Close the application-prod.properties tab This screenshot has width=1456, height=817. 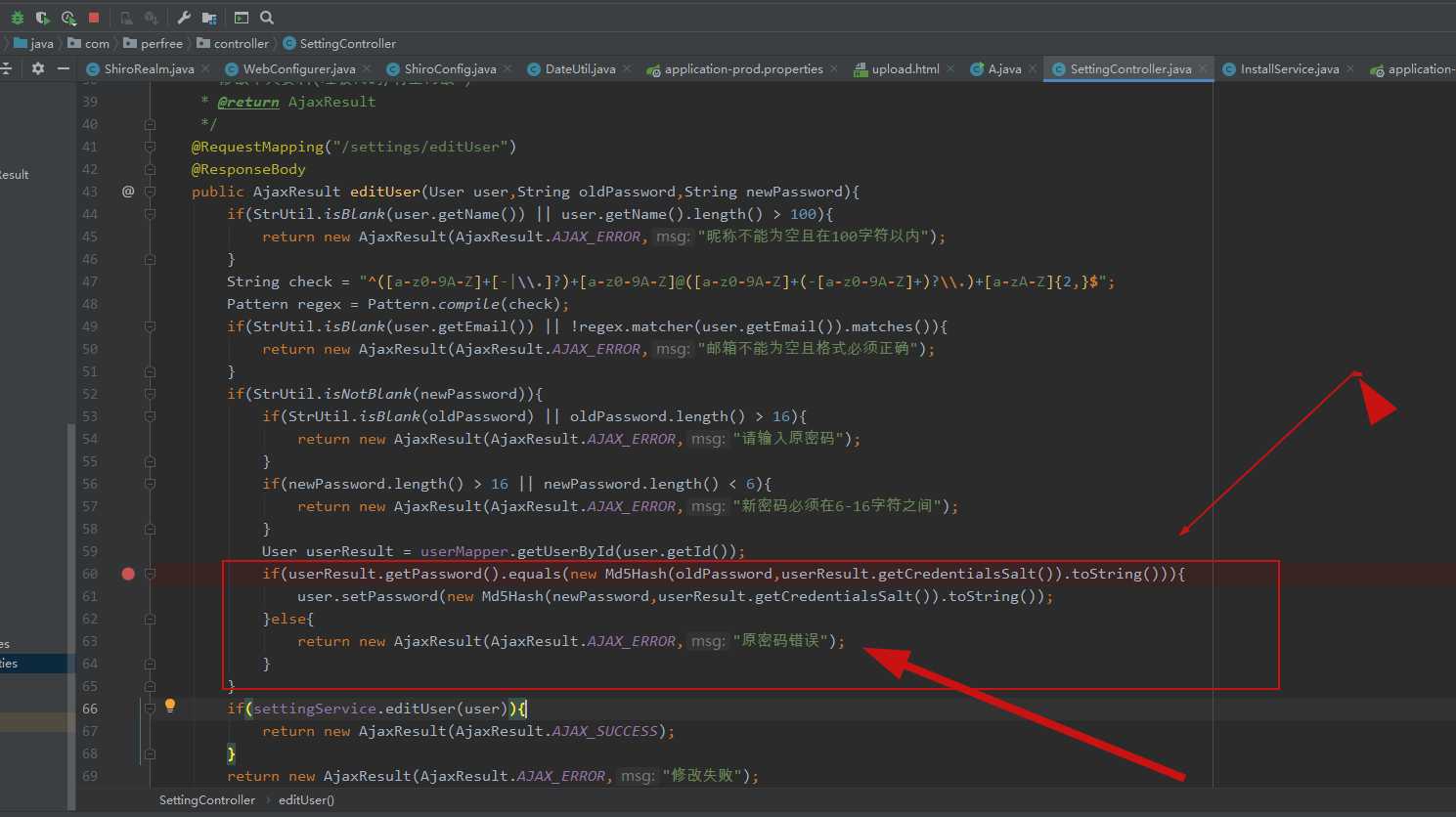click(x=834, y=68)
